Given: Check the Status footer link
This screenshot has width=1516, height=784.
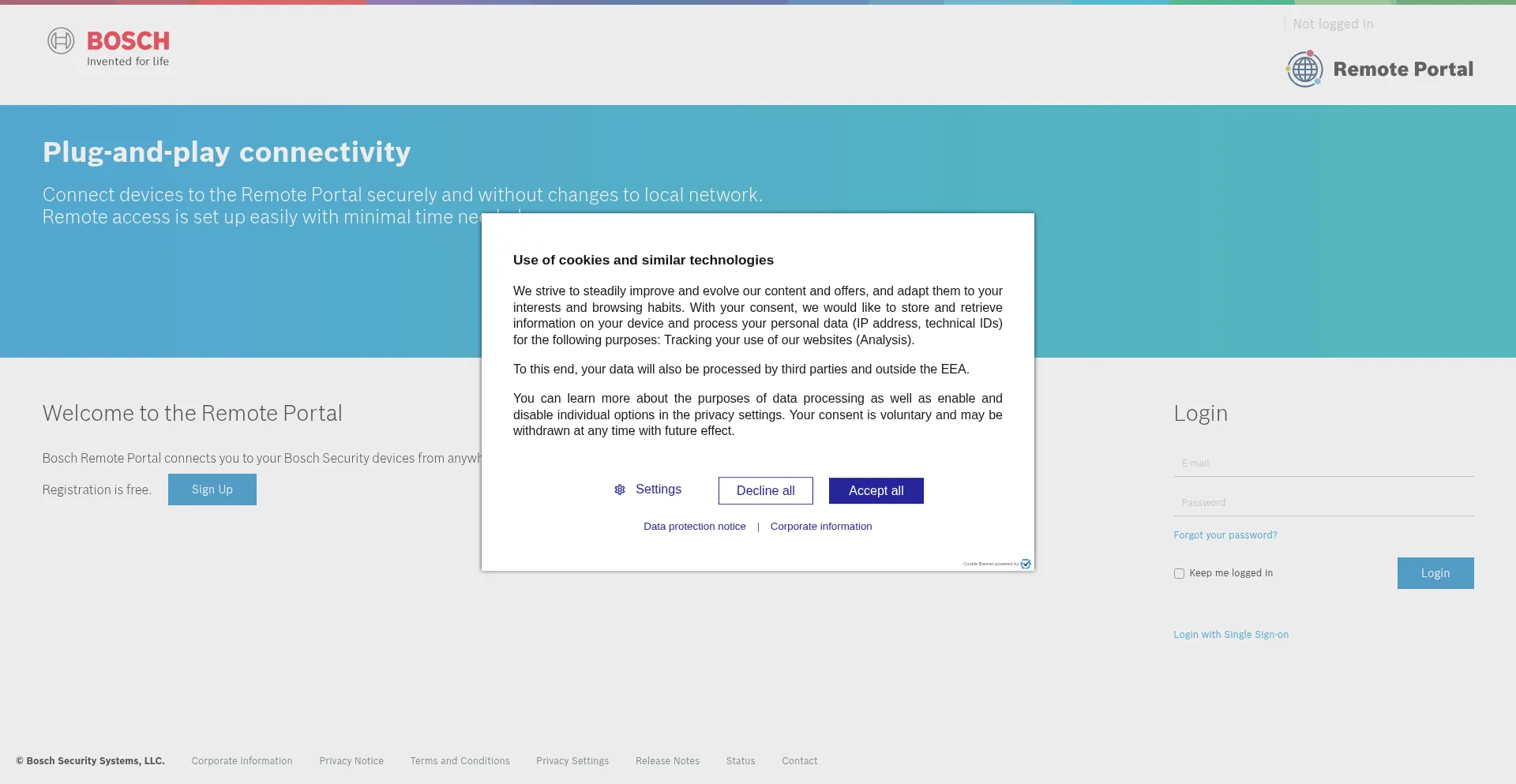Looking at the screenshot, I should 741,761.
